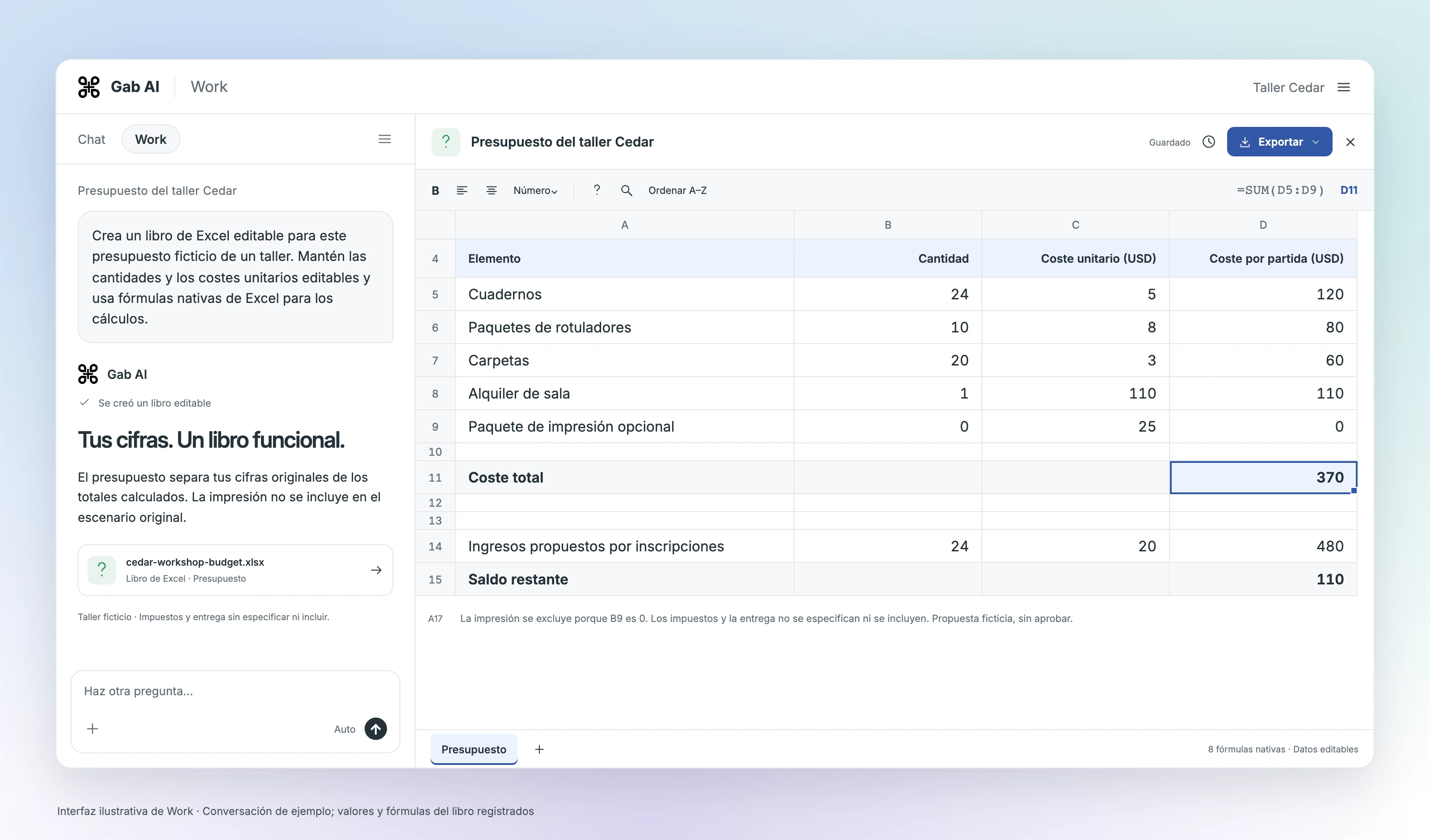The width and height of the screenshot is (1430, 840).
Task: Click the formula bar showing =SUM(D5:D9)
Action: 1280,190
